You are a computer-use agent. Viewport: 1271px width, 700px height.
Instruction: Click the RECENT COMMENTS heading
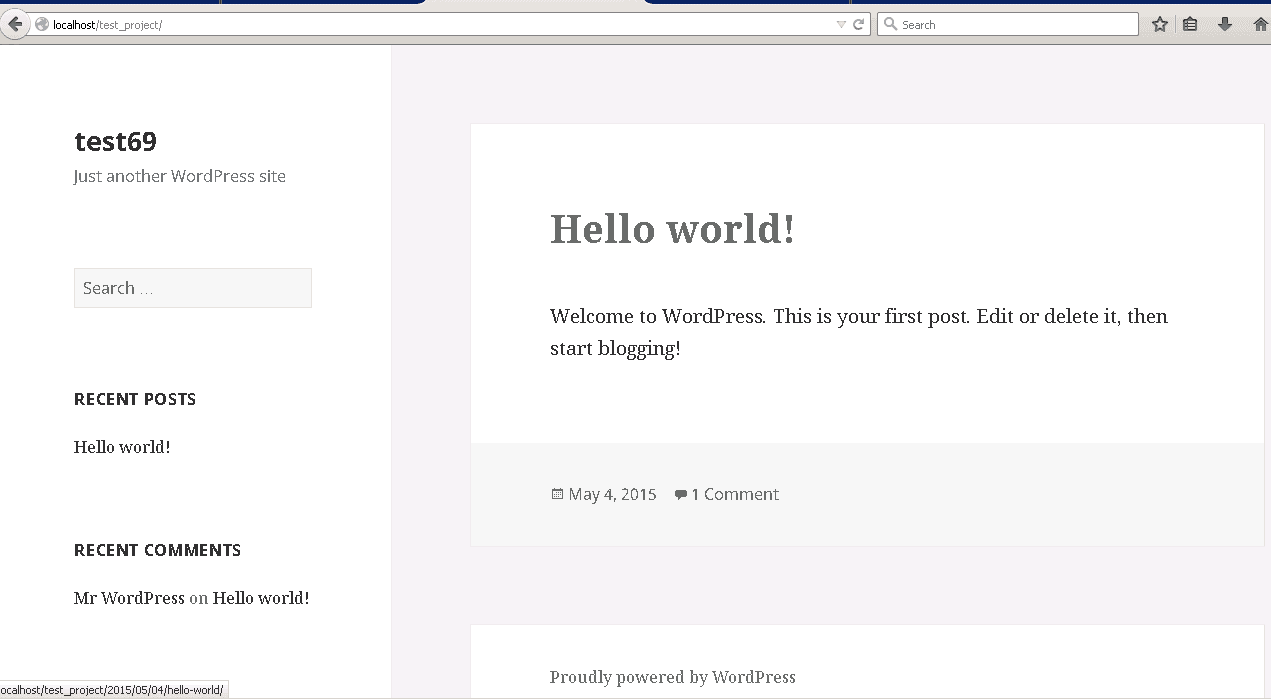[157, 550]
